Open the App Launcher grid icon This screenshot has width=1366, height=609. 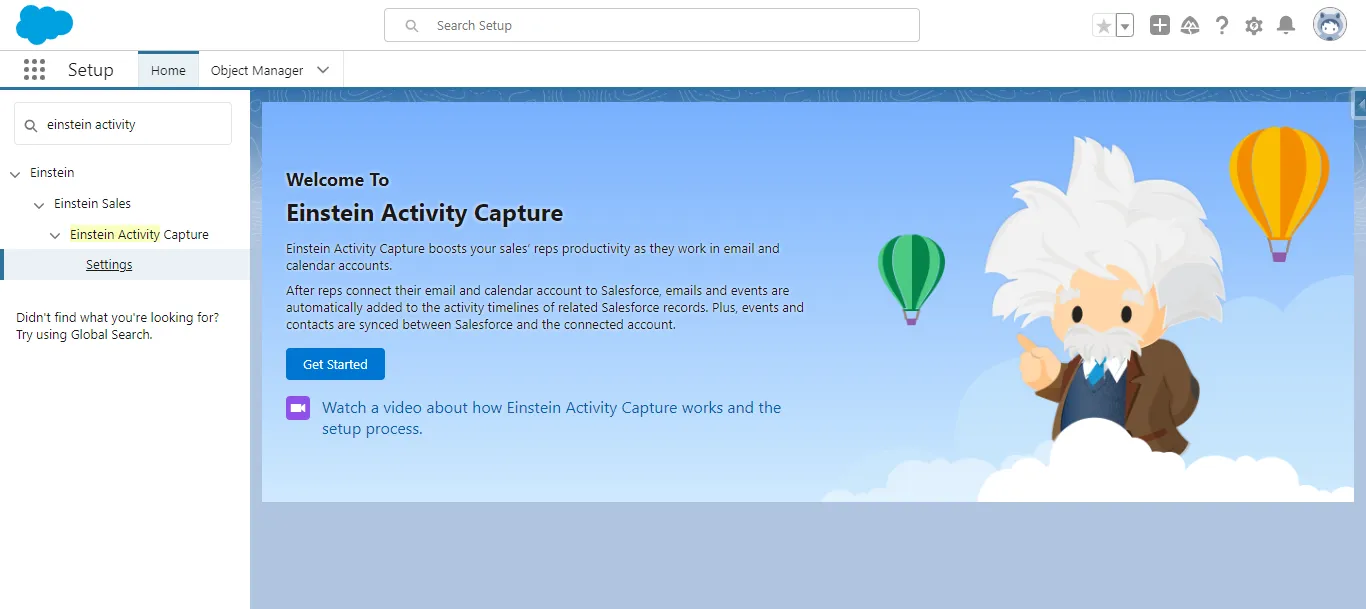[x=34, y=70]
